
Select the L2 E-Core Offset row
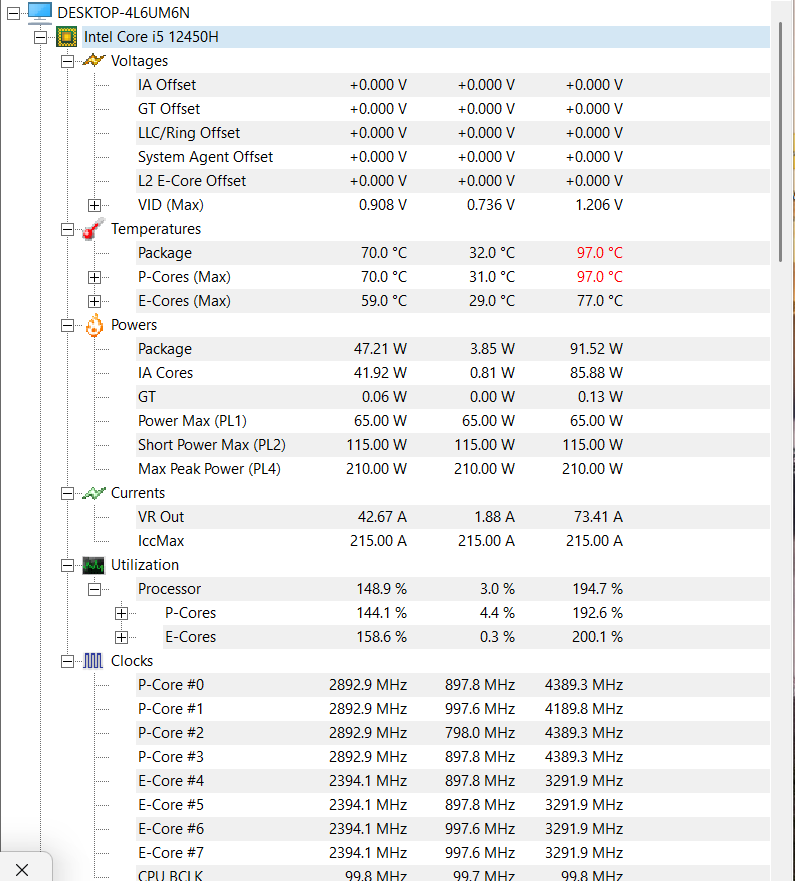pos(452,181)
